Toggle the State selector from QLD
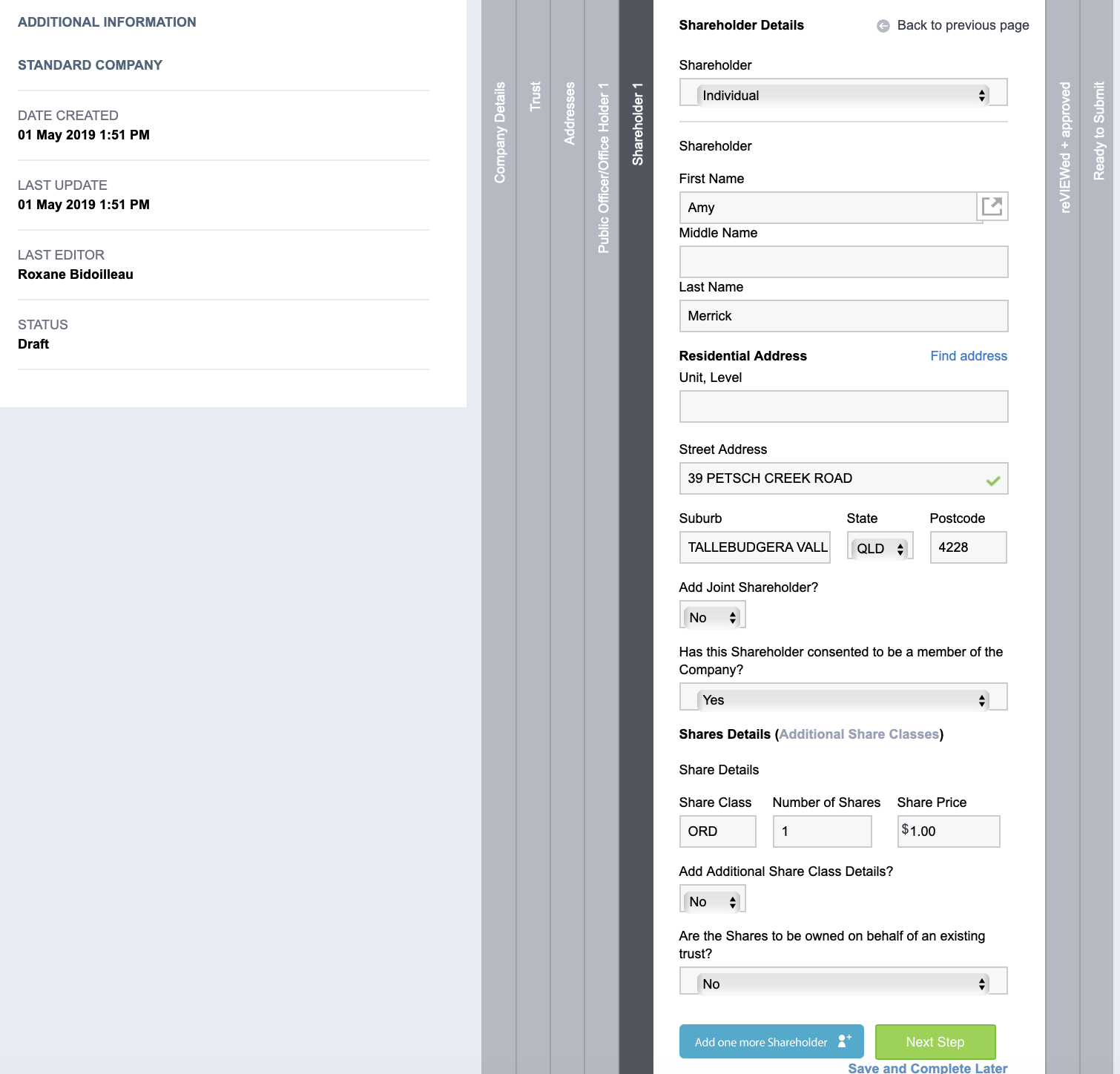The width and height of the screenshot is (1120, 1074). [879, 549]
